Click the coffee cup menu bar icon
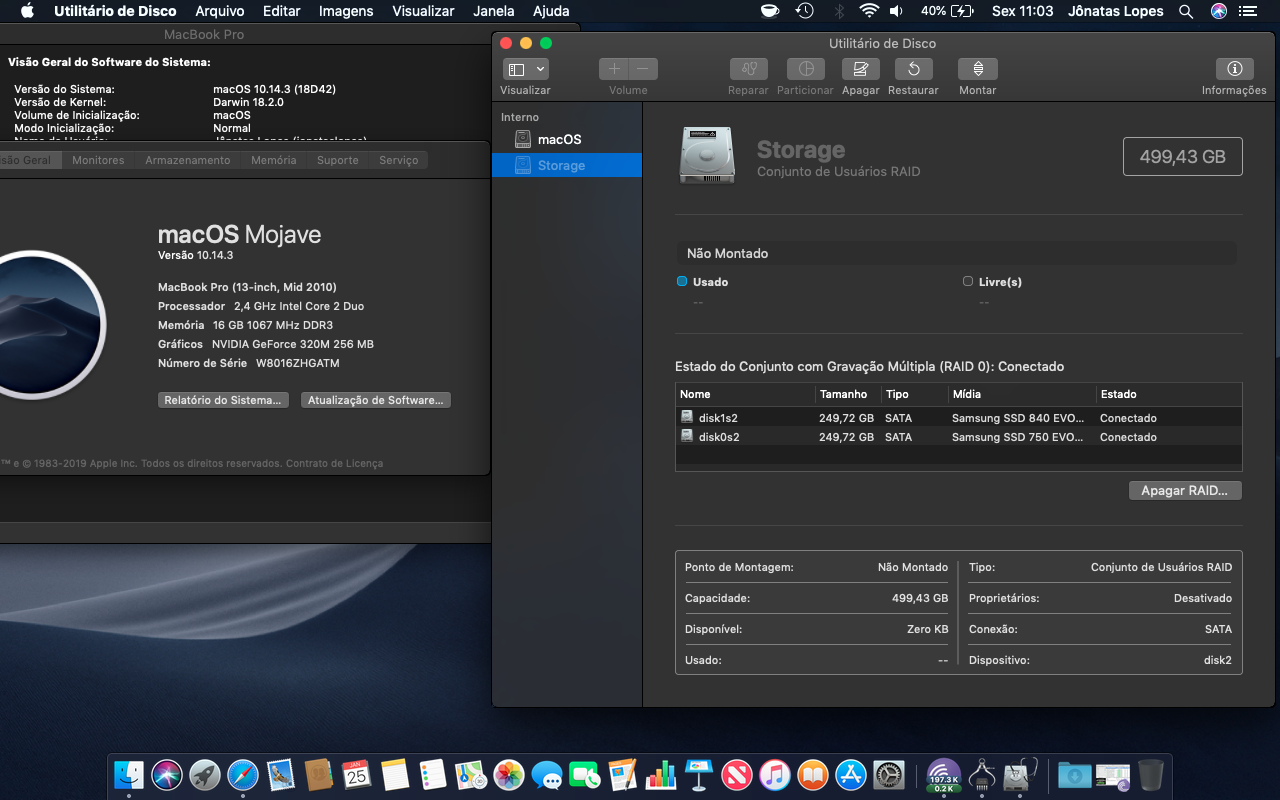 pos(770,11)
